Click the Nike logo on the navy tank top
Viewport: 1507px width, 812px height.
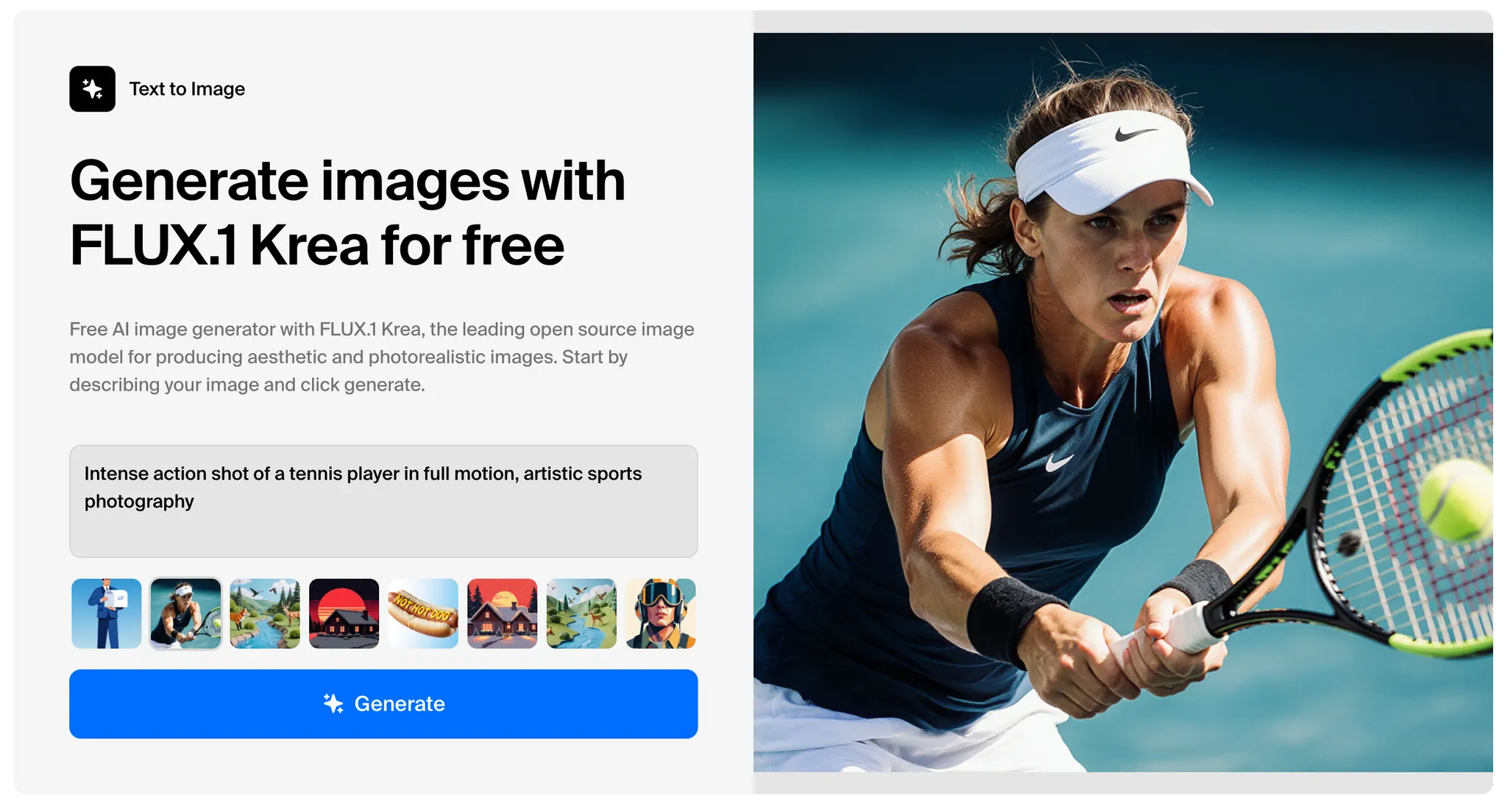[1058, 463]
